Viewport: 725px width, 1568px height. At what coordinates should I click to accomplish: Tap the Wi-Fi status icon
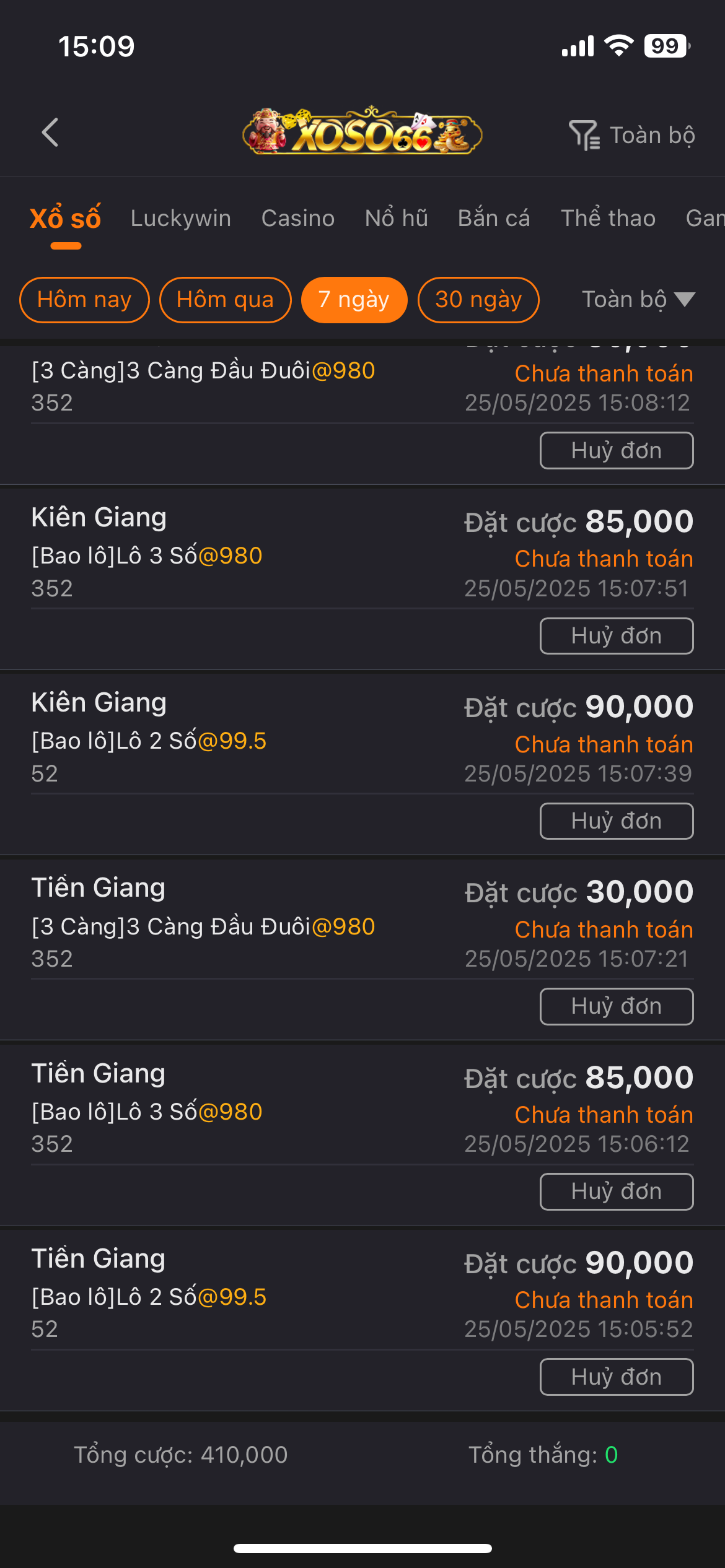click(618, 46)
